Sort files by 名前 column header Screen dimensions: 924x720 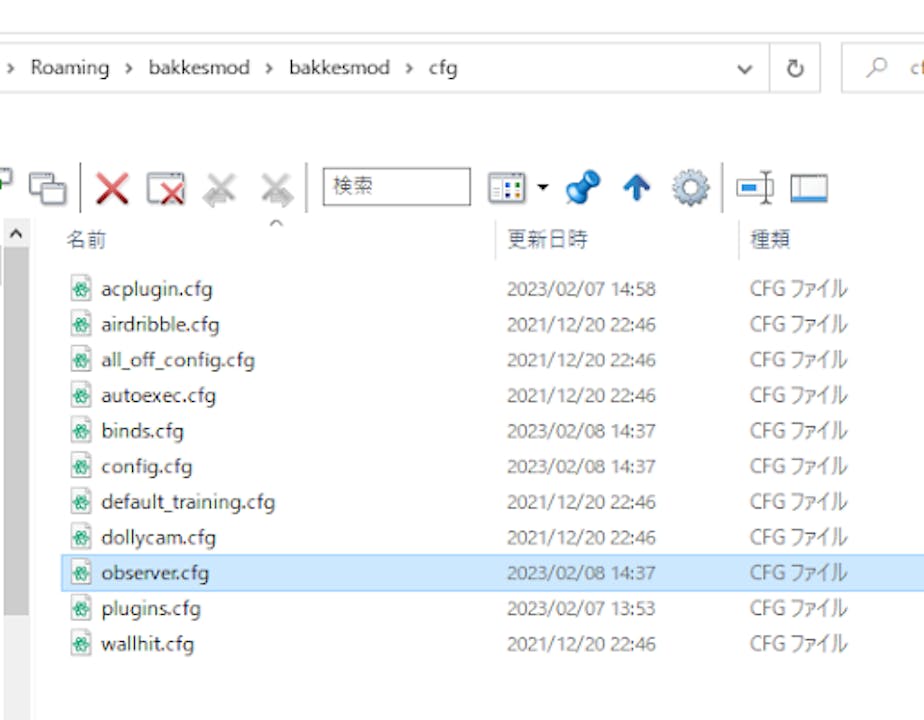click(x=86, y=240)
